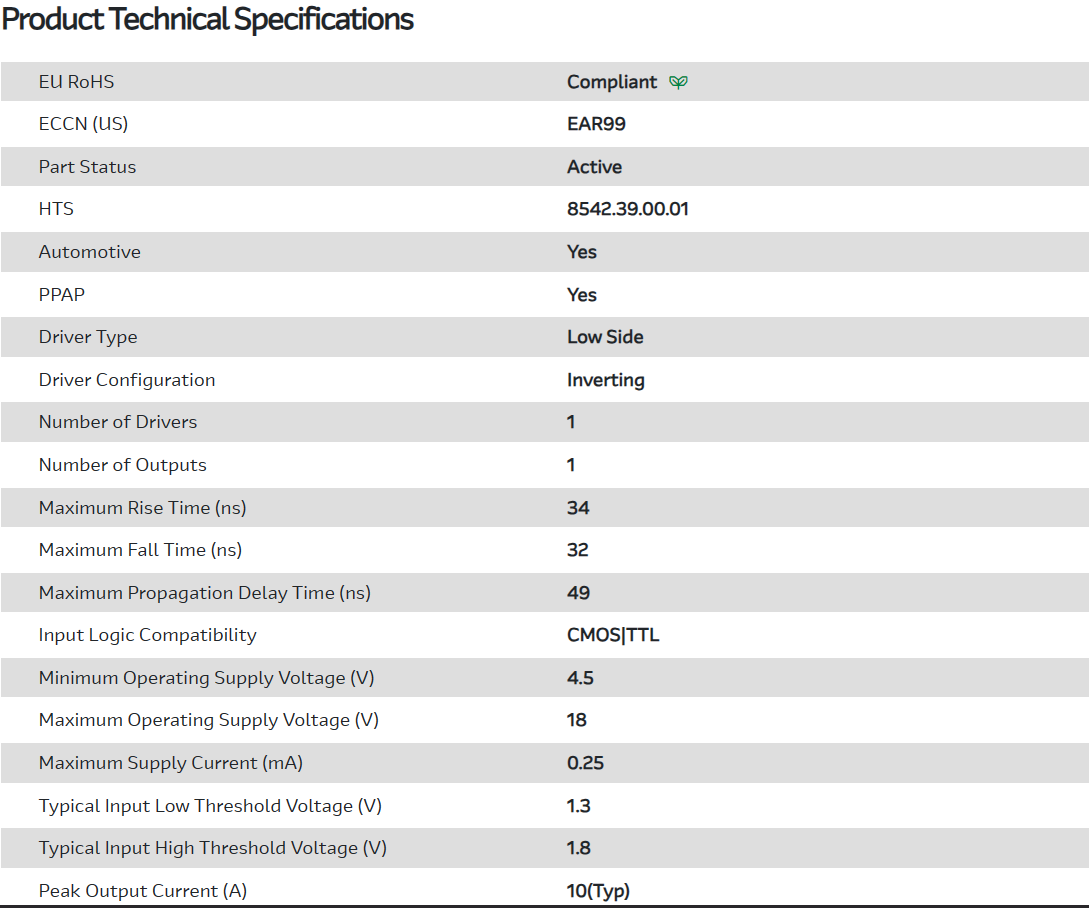Click the green leaf icon beside Compliant
Image resolution: width=1089 pixels, height=908 pixels.
[x=679, y=82]
